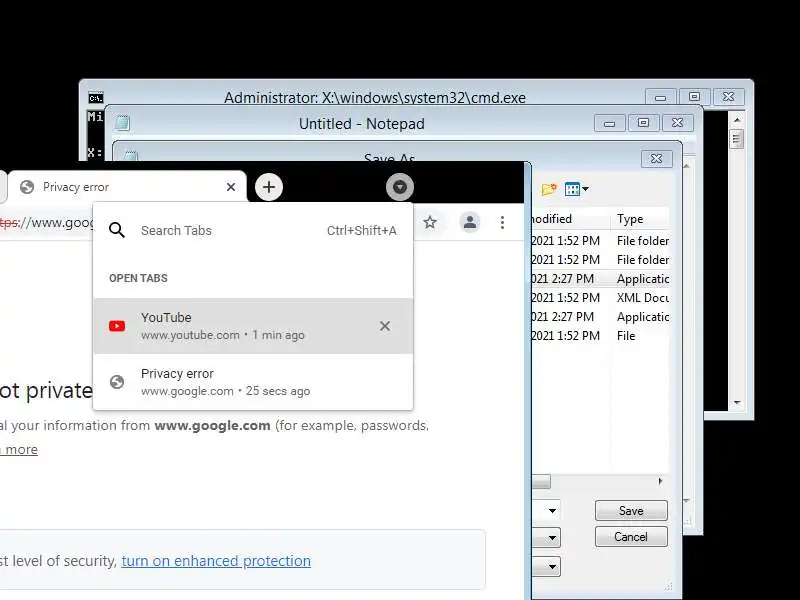
Task: Click the magnifier icon in tab search
Action: [117, 230]
